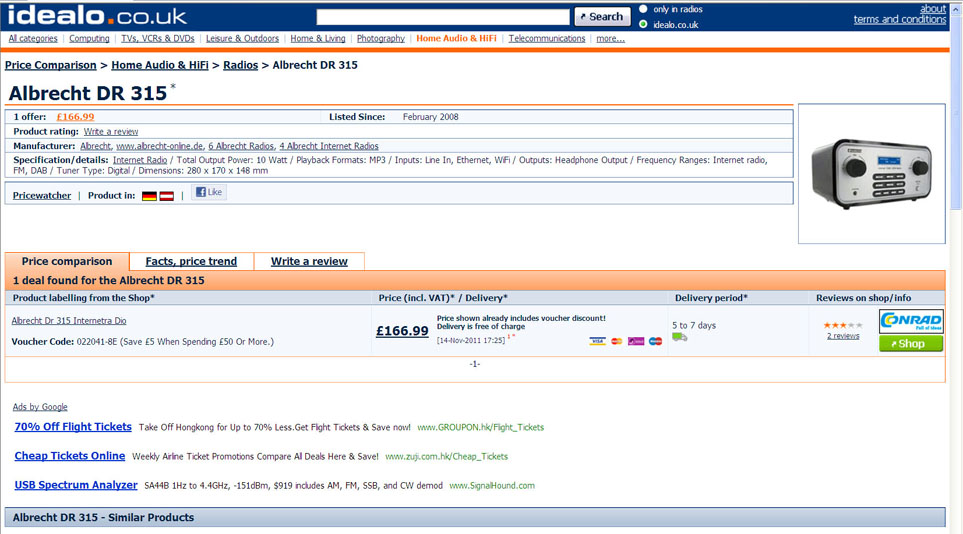The height and width of the screenshot is (534, 963).
Task: Click the German flag icon
Action: 149,196
